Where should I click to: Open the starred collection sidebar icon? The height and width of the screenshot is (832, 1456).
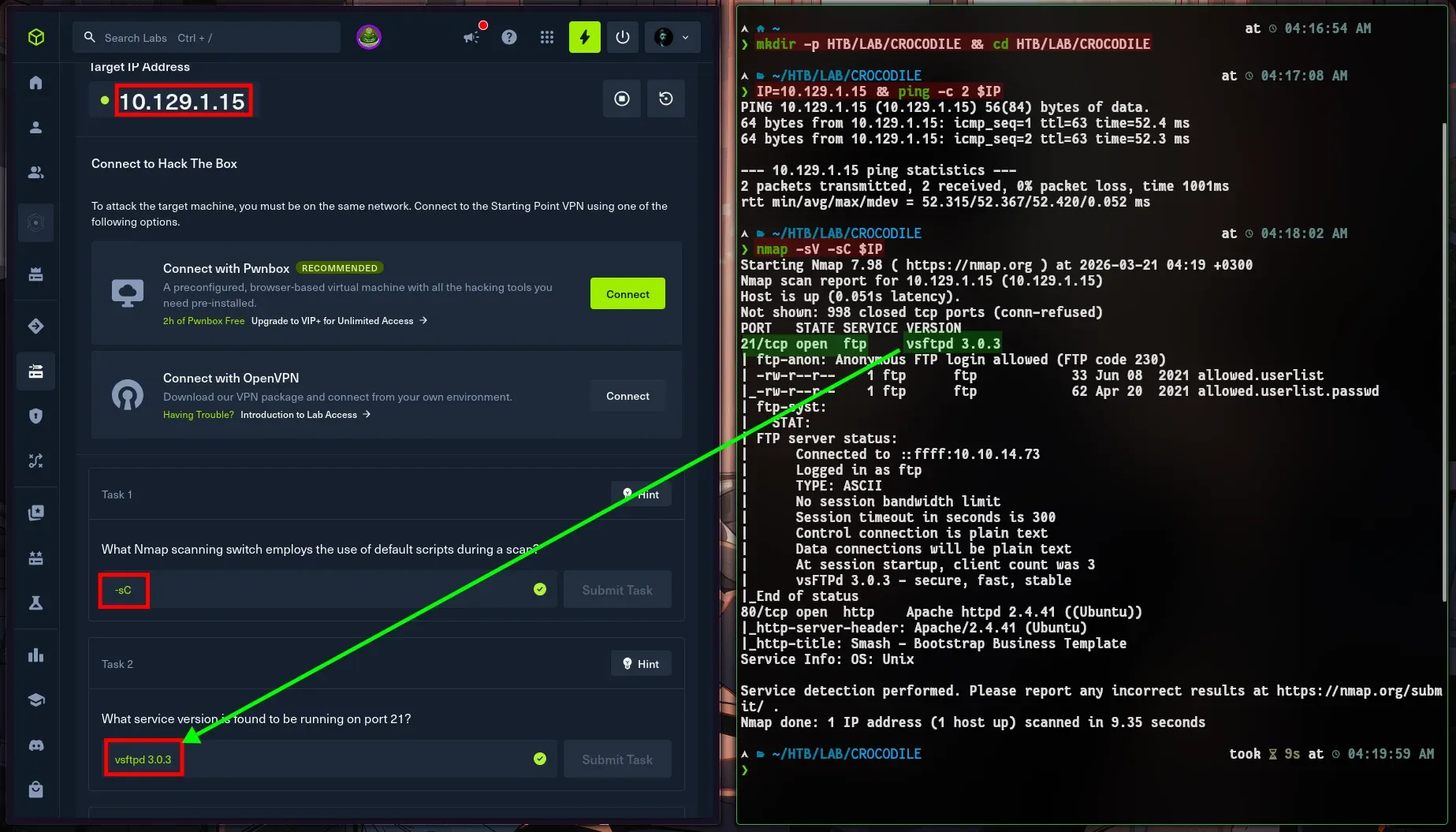coord(35,513)
